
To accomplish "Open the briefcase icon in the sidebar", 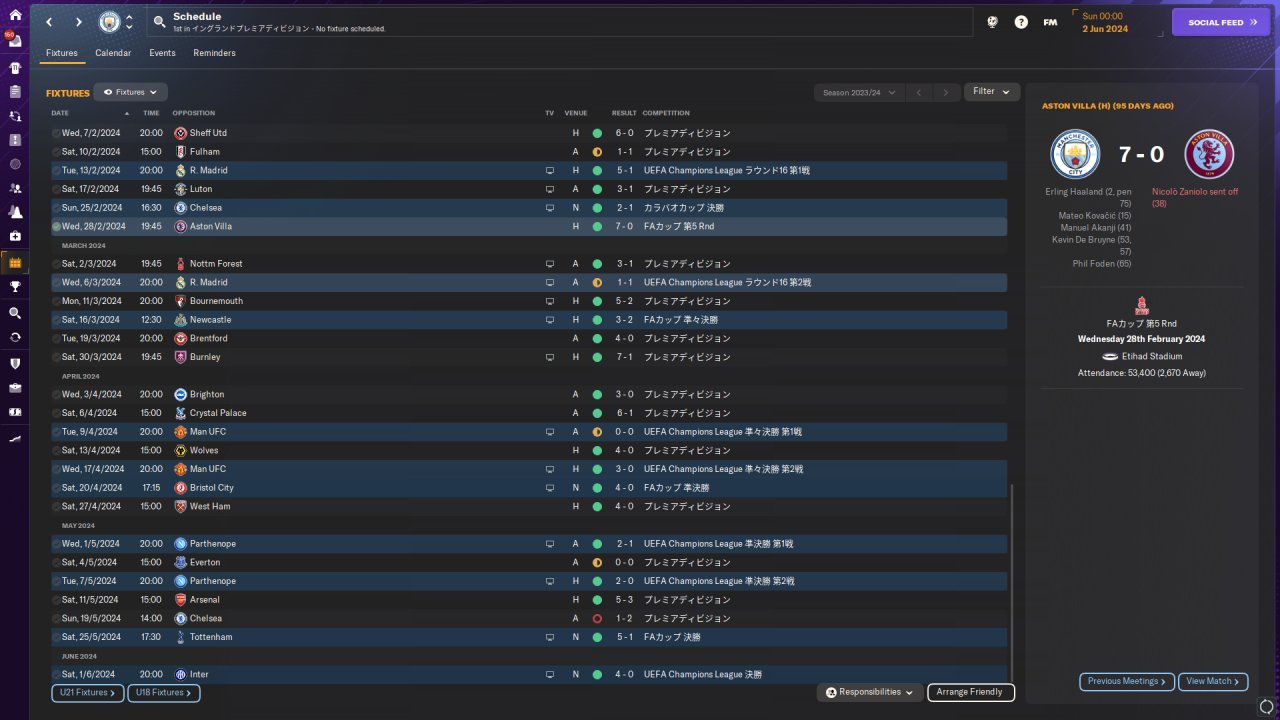I will point(15,387).
